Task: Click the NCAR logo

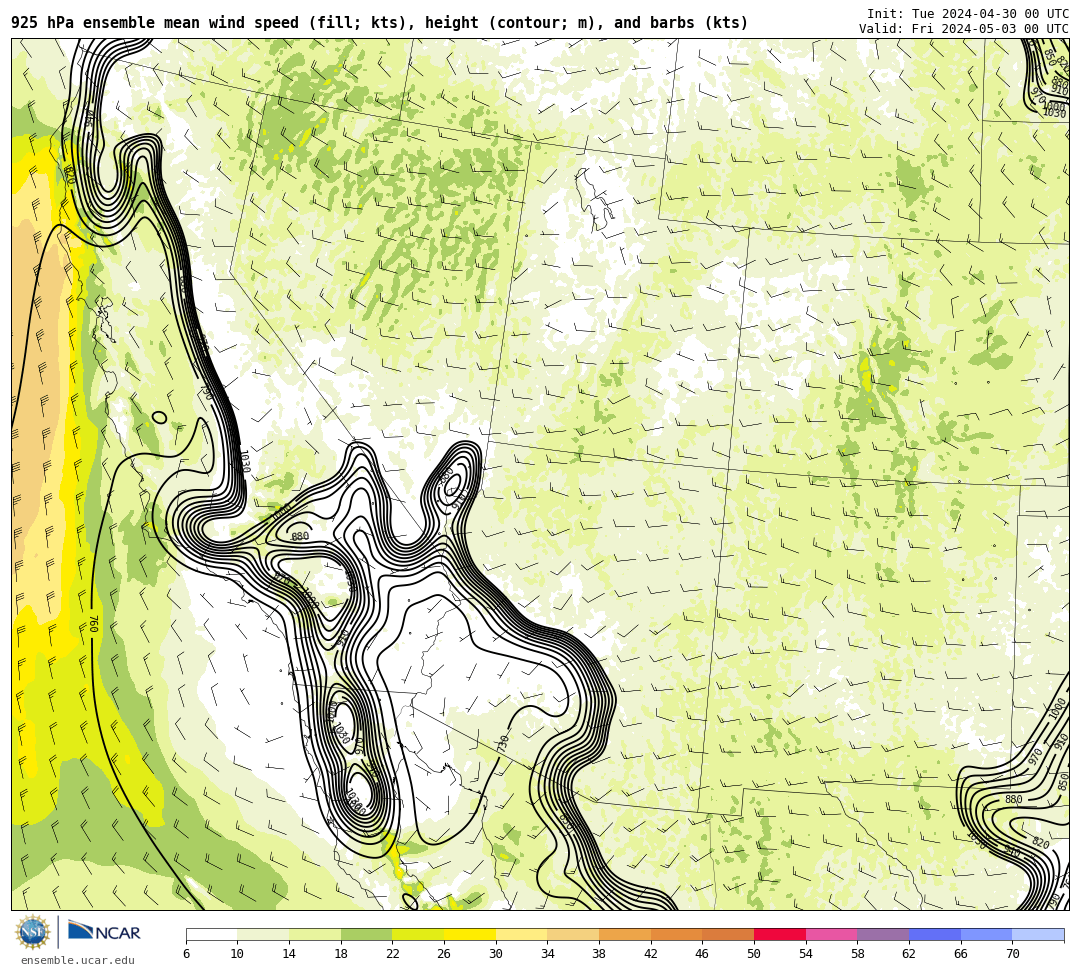Action: [104, 932]
